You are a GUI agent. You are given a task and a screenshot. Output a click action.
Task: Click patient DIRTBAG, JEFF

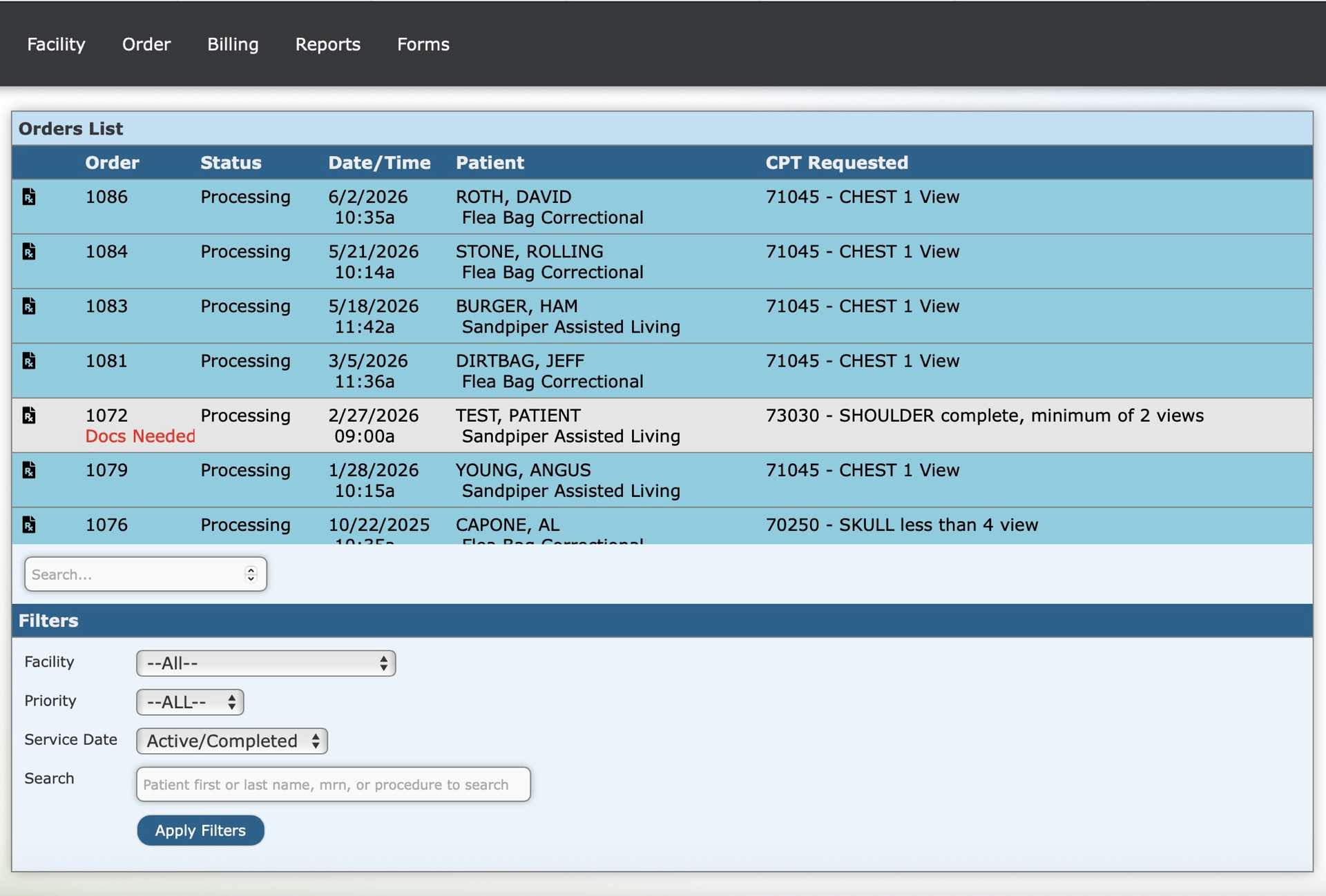click(520, 360)
